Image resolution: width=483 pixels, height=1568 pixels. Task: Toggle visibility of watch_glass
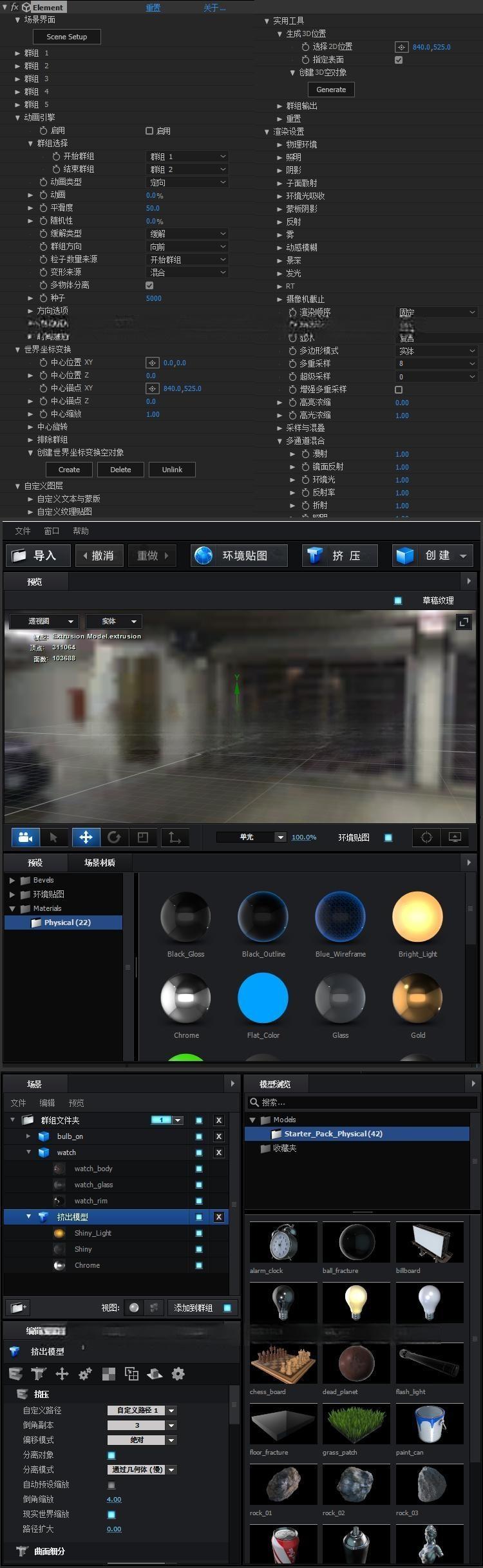click(x=199, y=1185)
